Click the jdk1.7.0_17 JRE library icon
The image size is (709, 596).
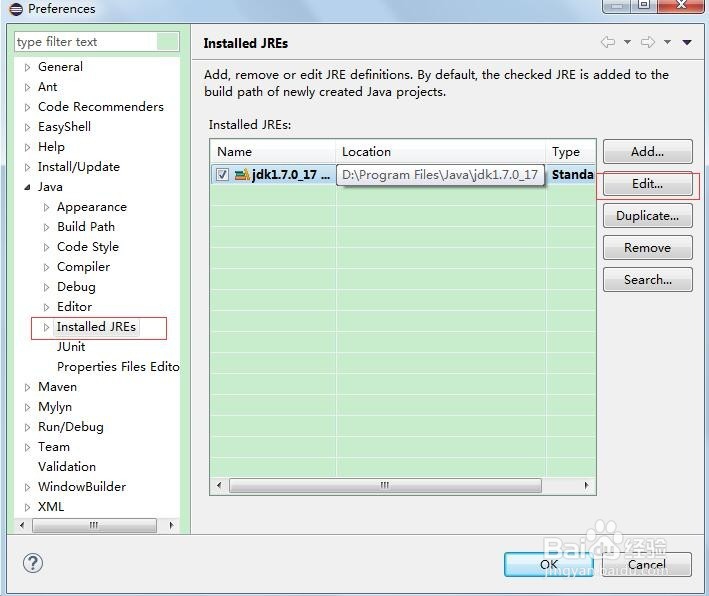pyautogui.click(x=242, y=175)
